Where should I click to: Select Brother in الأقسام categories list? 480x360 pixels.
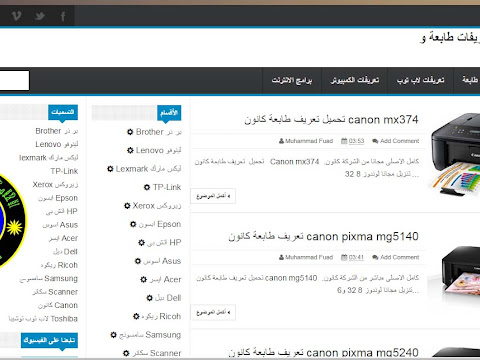159,132
